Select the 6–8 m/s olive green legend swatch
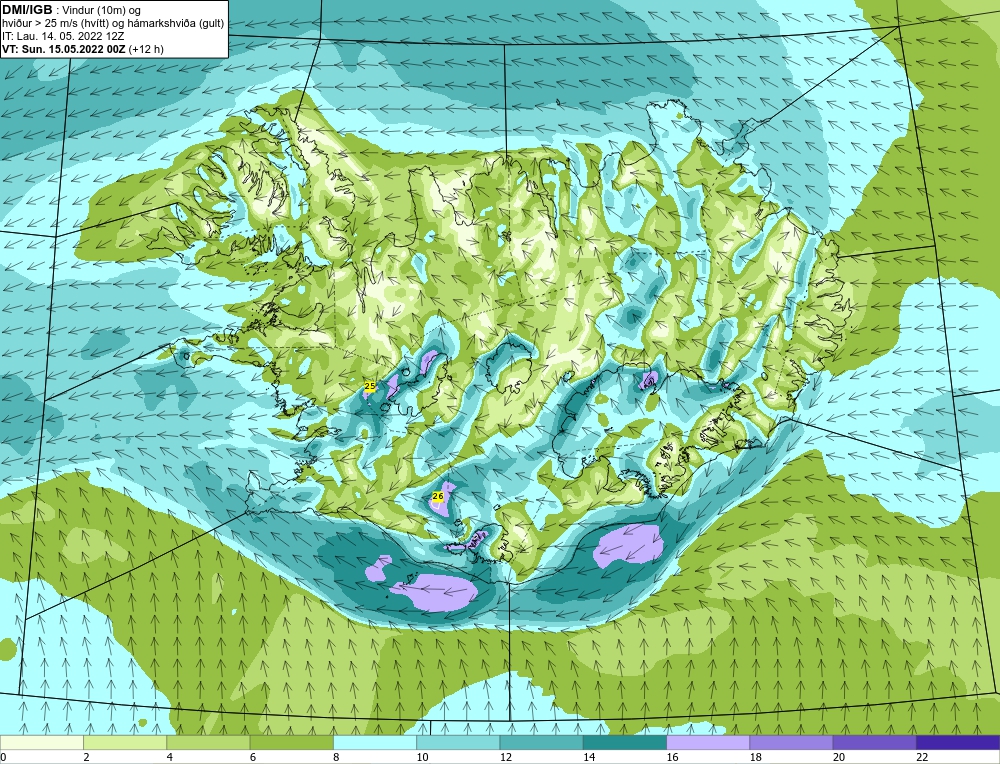1000x764 pixels. (291, 742)
